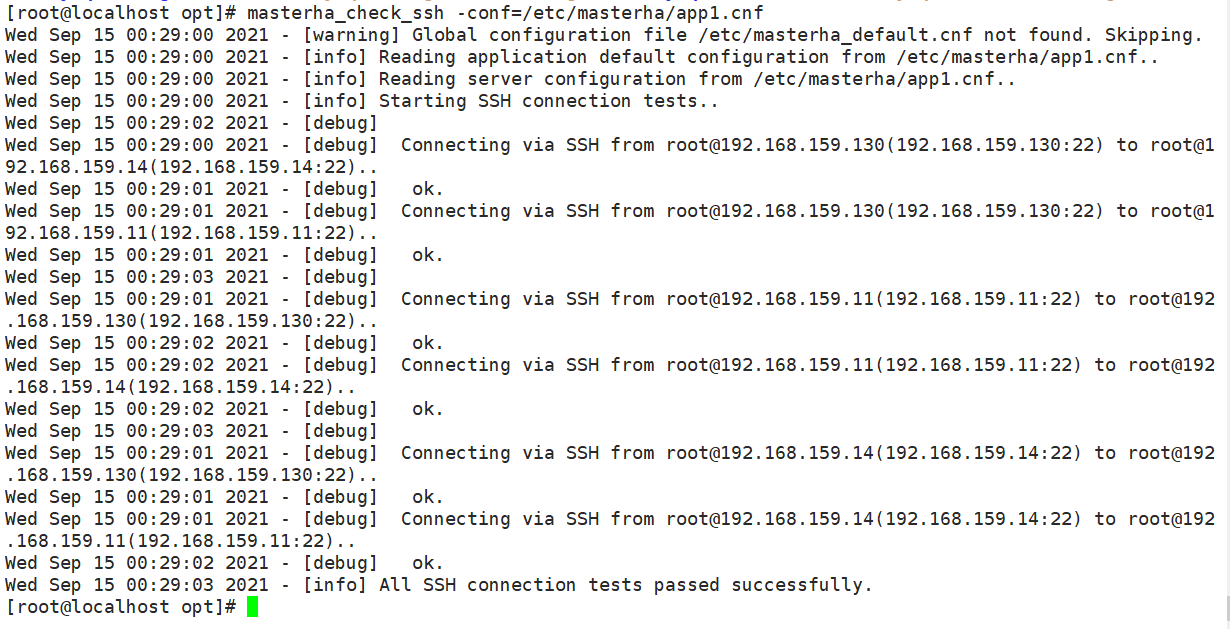Click "Starting SSH connection tests.." message
The image size is (1230, 629).
[x=548, y=101]
